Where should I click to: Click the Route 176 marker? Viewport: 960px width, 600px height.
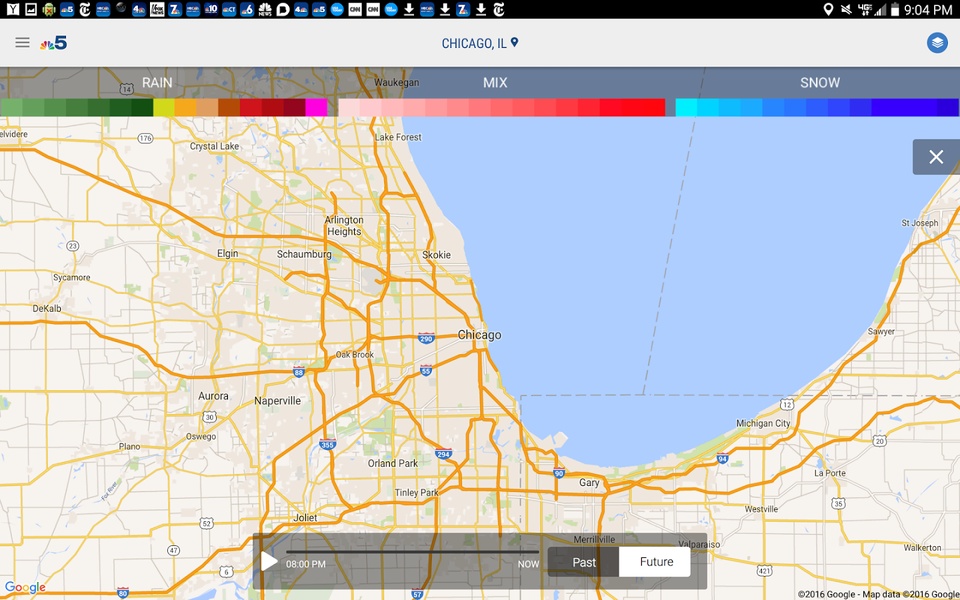pos(145,138)
